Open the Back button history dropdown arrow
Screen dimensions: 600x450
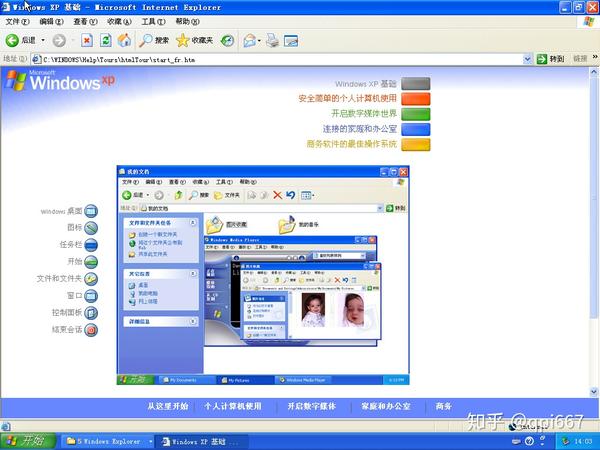pos(43,40)
